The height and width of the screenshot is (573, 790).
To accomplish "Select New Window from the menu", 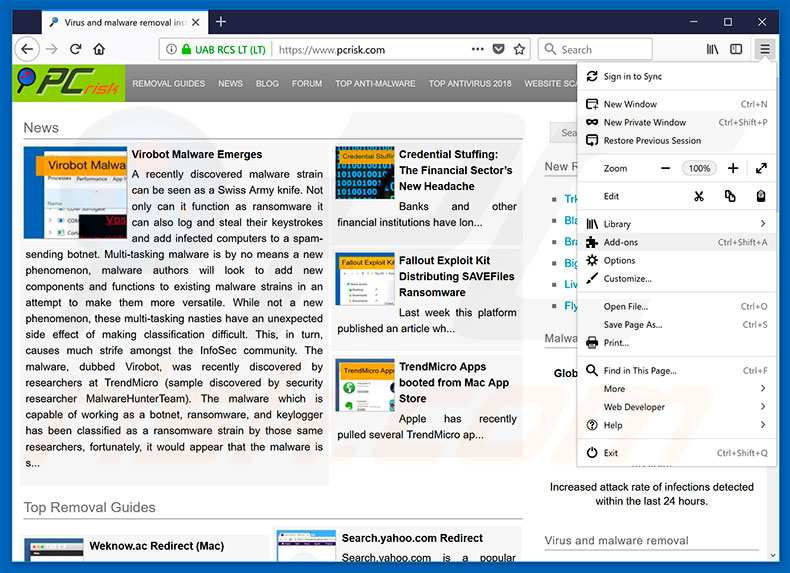I will click(x=676, y=104).
